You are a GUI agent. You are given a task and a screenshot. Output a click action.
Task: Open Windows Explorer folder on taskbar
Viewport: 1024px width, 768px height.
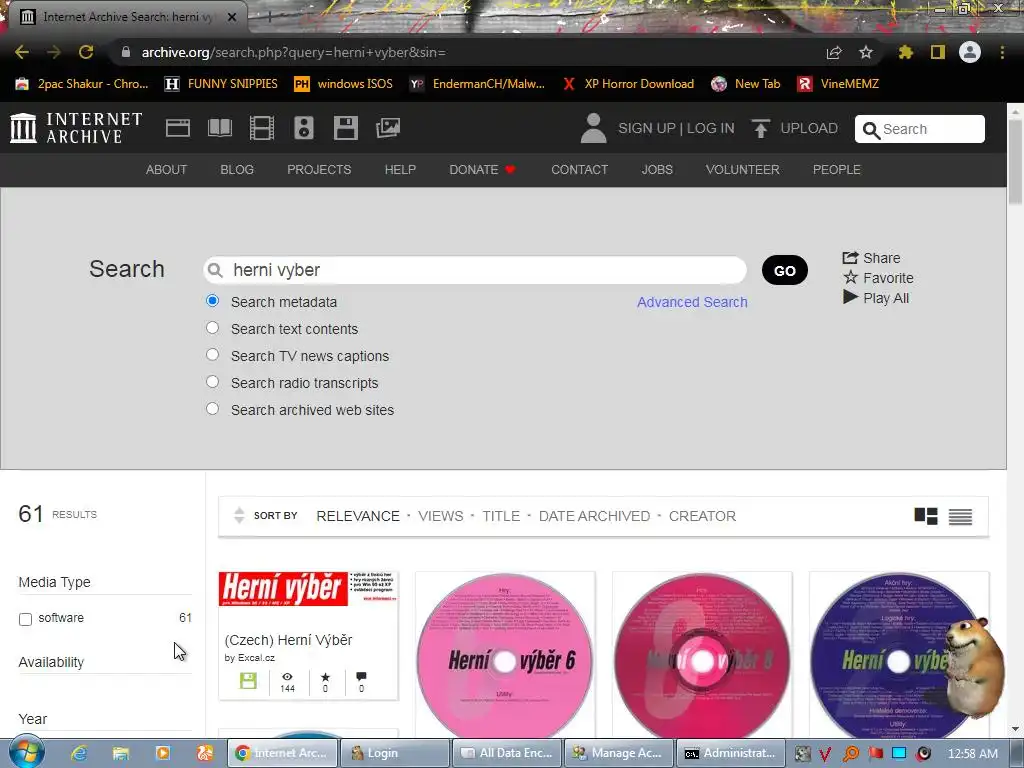coord(121,753)
